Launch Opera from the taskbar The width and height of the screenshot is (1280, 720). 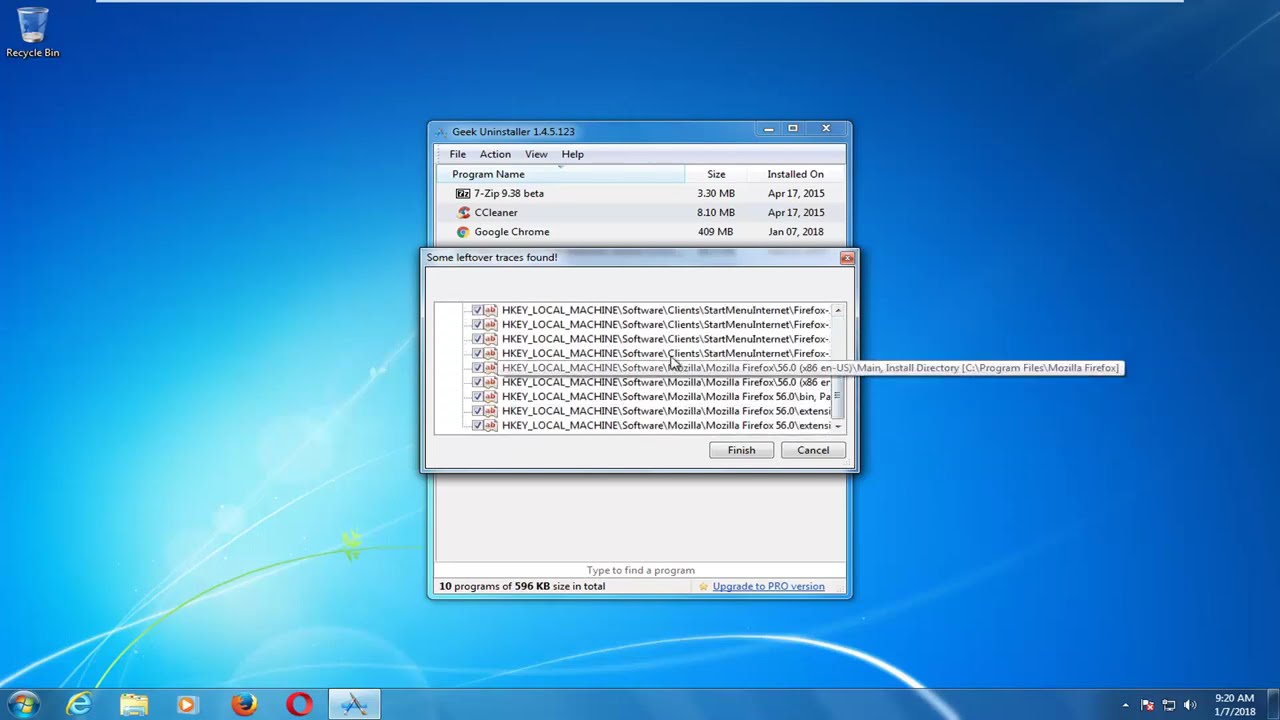[299, 704]
